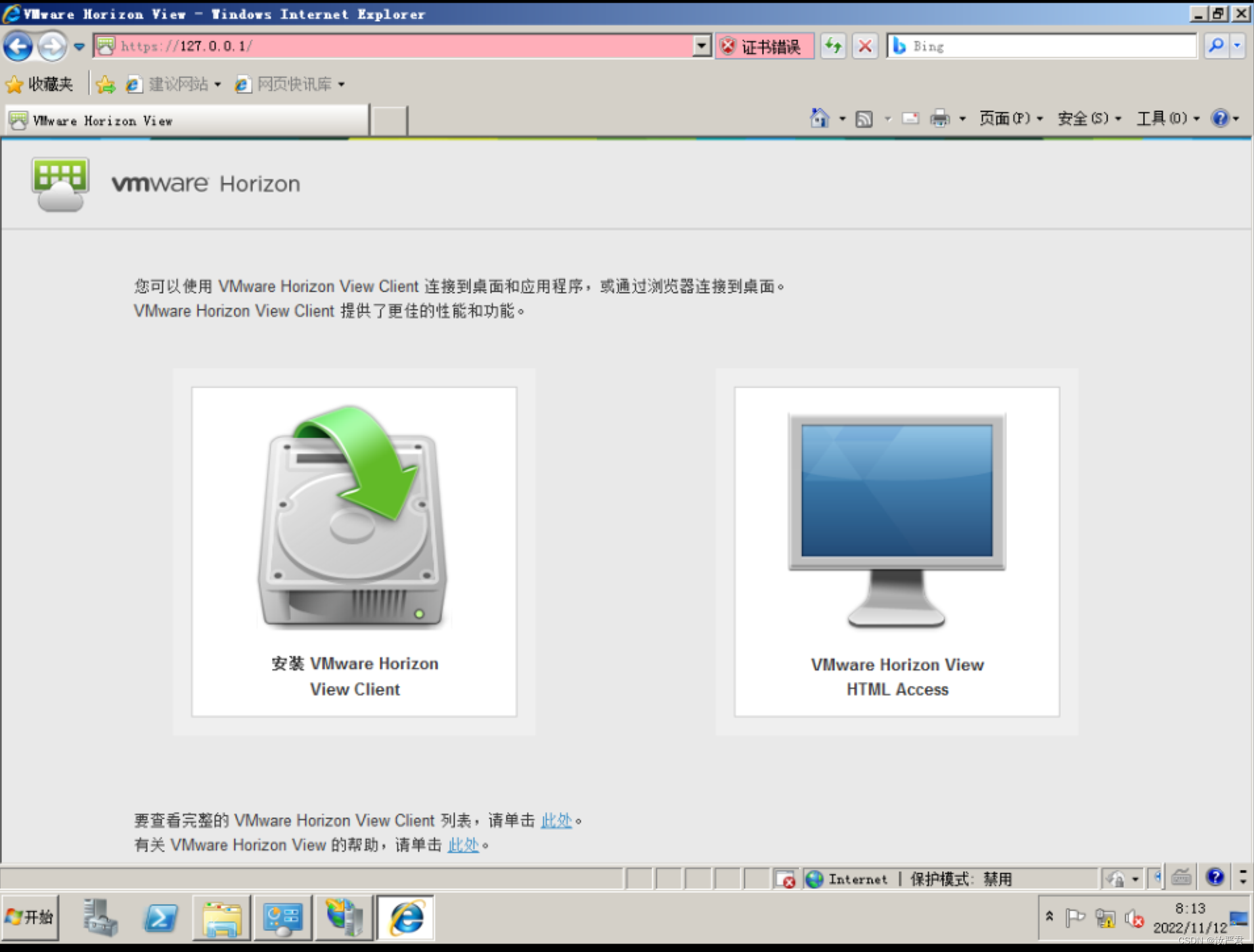Open the Safety (安全) menu

[x=1088, y=118]
